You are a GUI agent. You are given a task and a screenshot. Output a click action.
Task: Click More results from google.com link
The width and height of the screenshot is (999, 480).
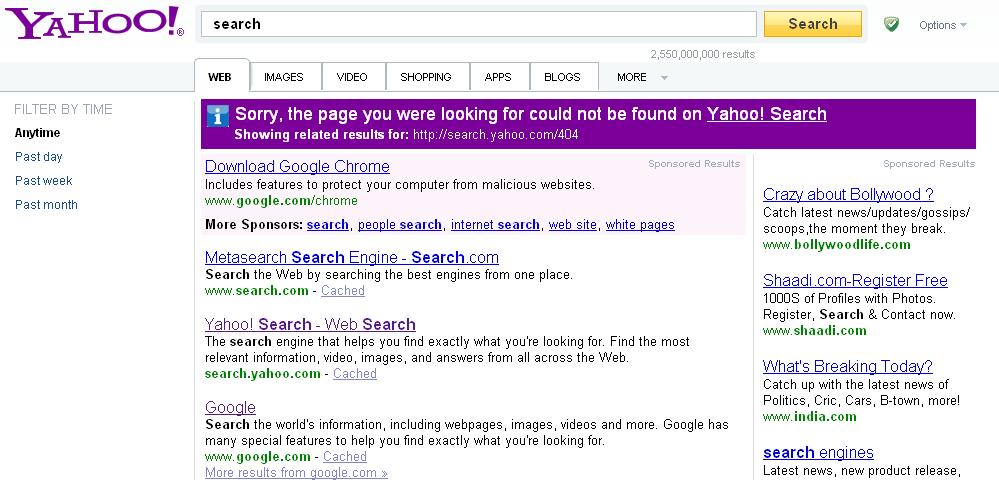point(296,473)
